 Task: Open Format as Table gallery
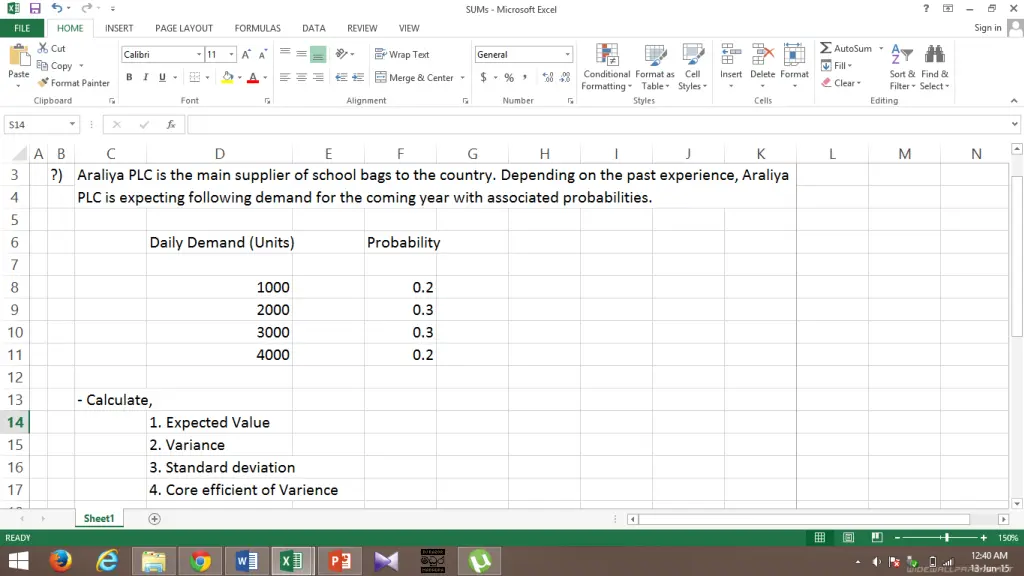[x=655, y=67]
